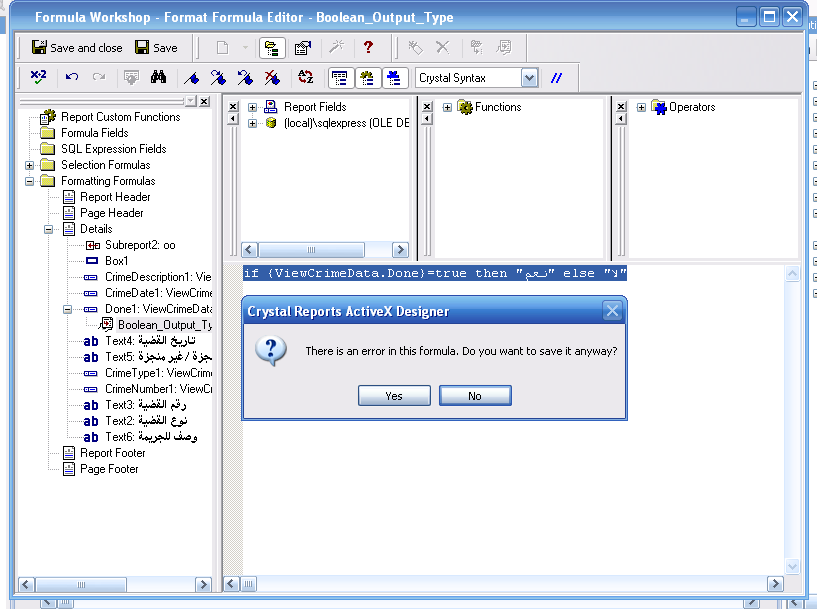
Task: Select Page Footer tree item
Action: tap(109, 469)
